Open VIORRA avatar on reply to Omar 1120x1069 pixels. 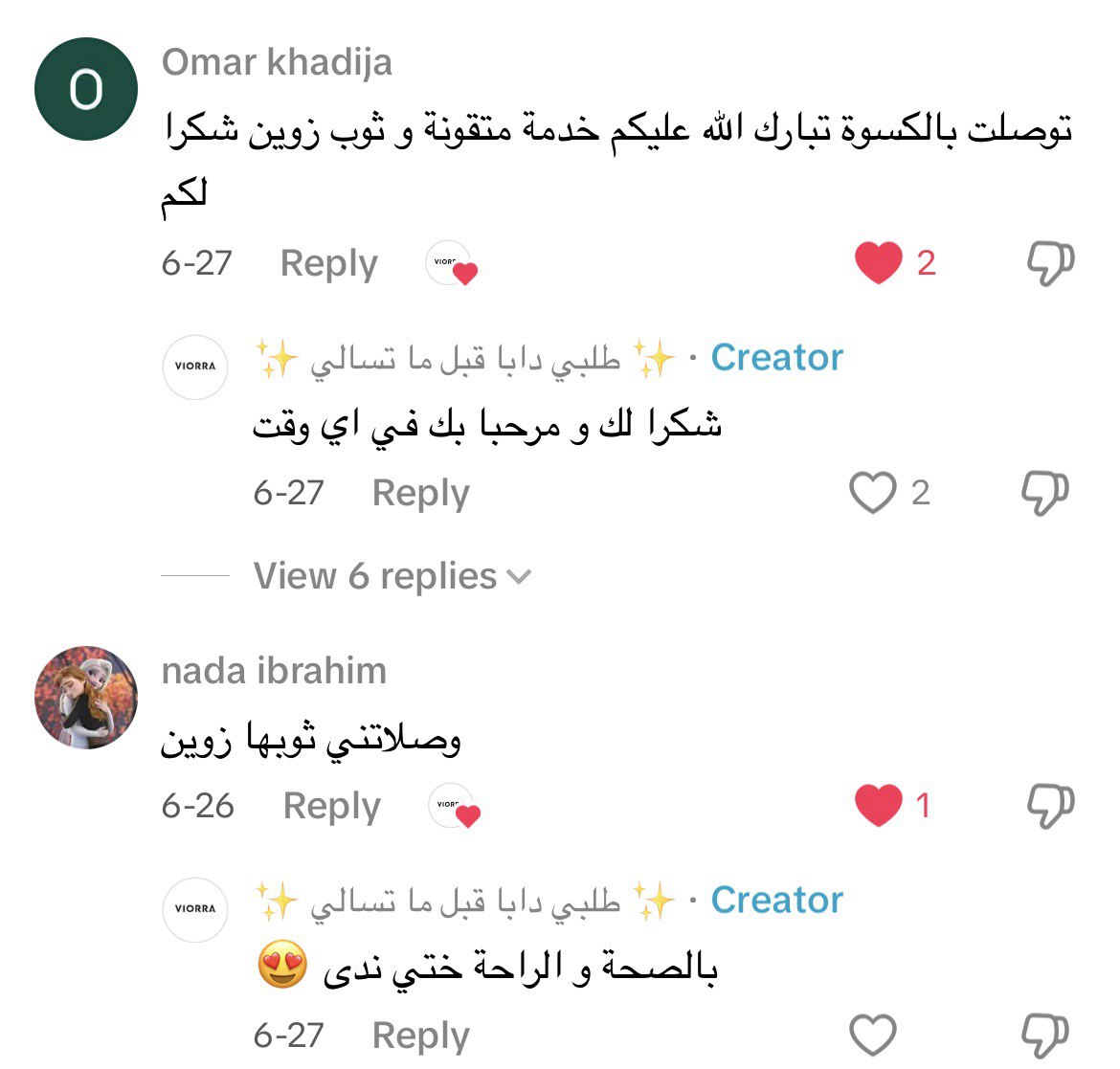click(x=195, y=367)
